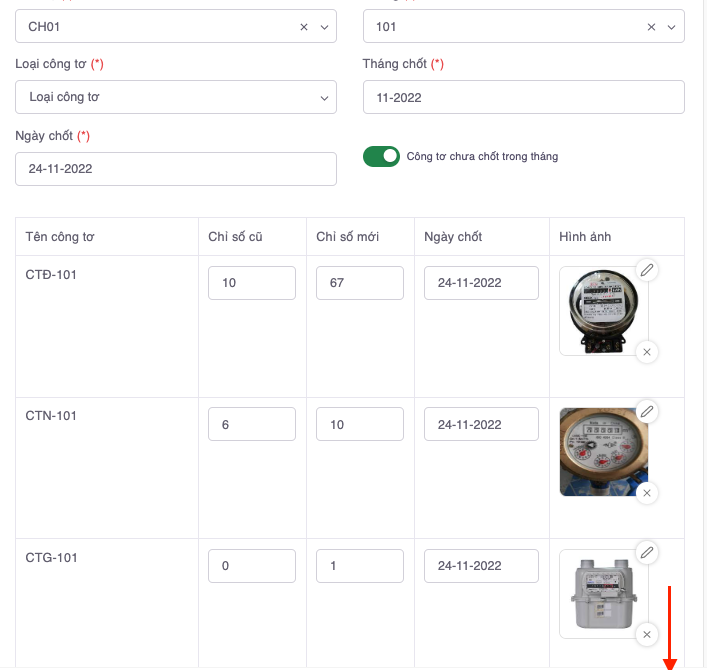Remove the CTĐ-101 meter image
707x670 pixels.
[x=647, y=352]
